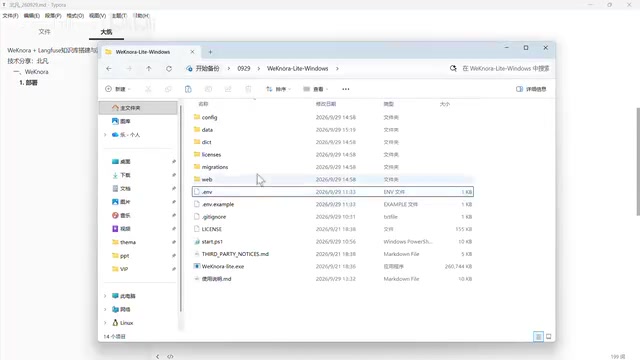The width and height of the screenshot is (640, 360).
Task: Click the Copy toolbar icon
Action: coord(168,89)
